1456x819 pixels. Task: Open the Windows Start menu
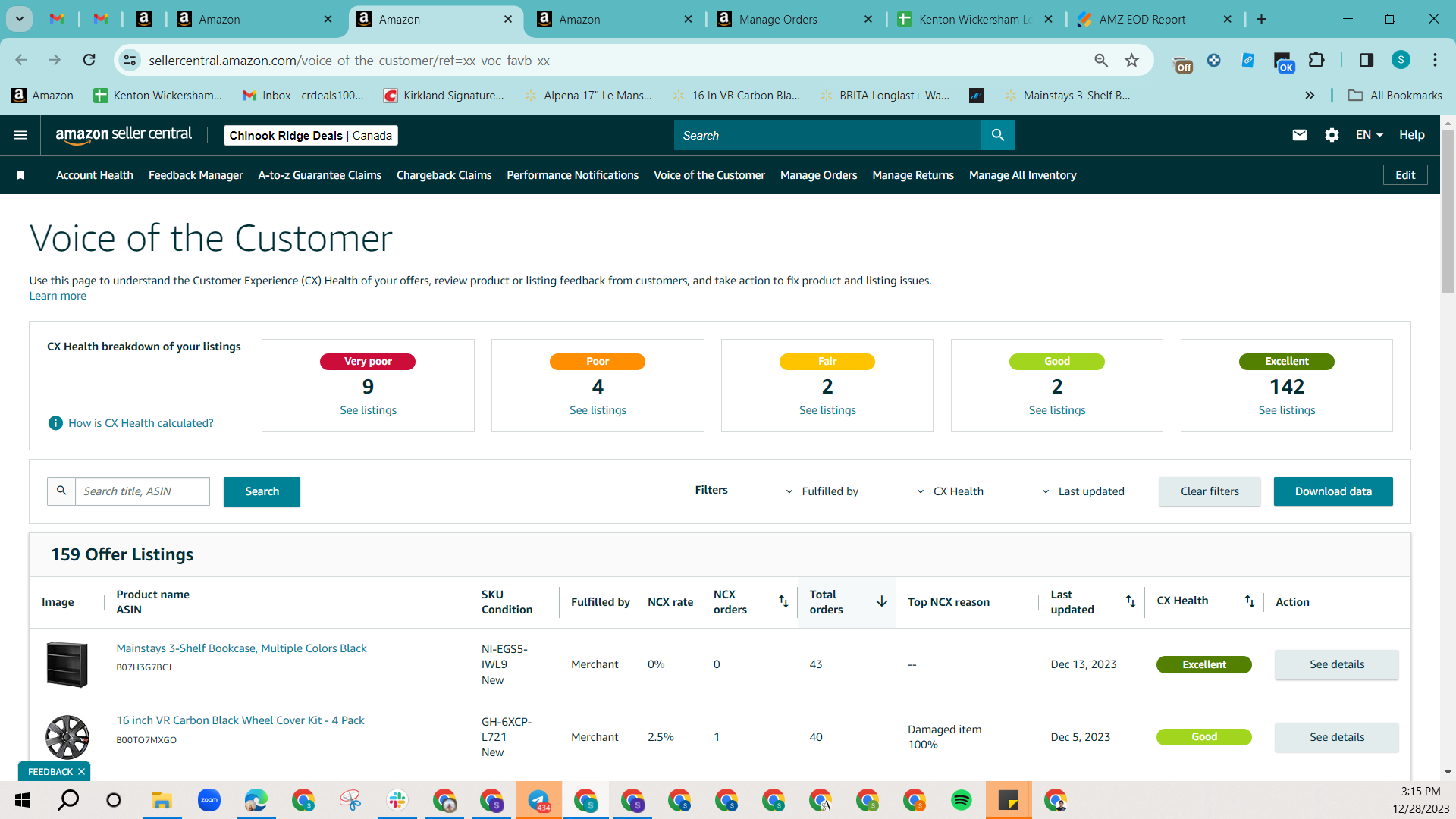23,800
